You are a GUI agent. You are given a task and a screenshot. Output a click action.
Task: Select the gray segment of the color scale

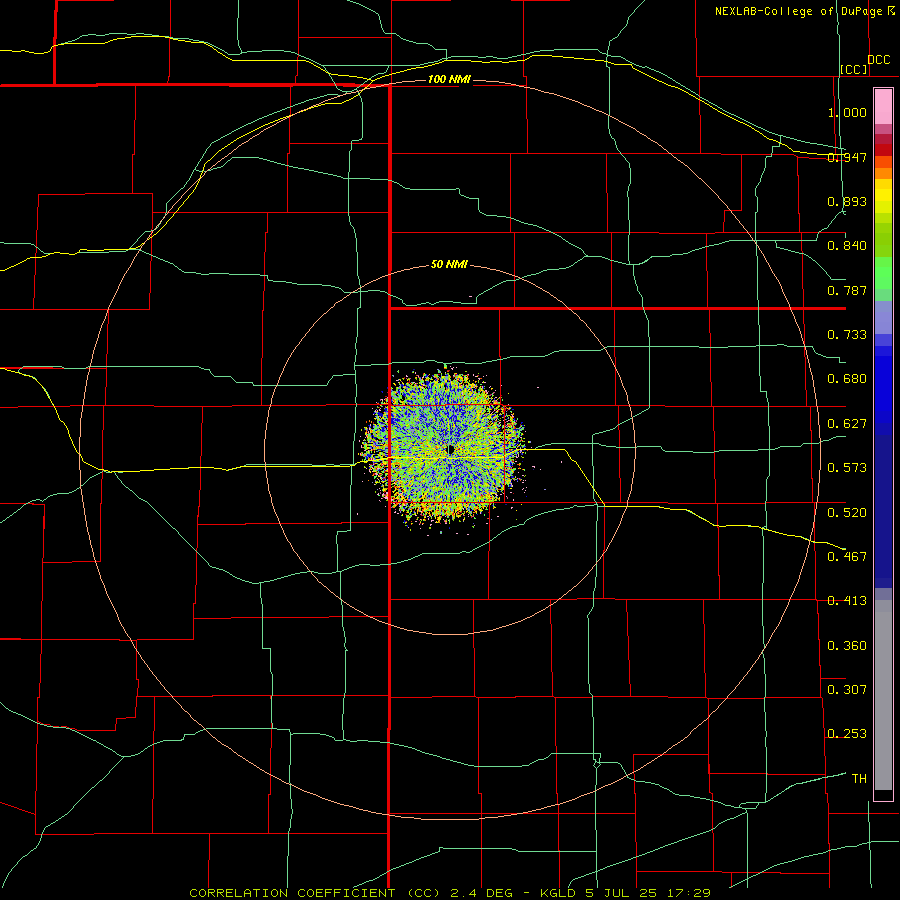point(883,695)
